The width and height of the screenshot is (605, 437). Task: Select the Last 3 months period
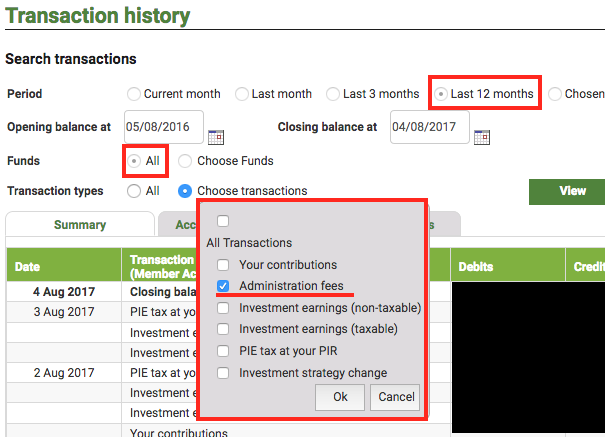[x=333, y=94]
